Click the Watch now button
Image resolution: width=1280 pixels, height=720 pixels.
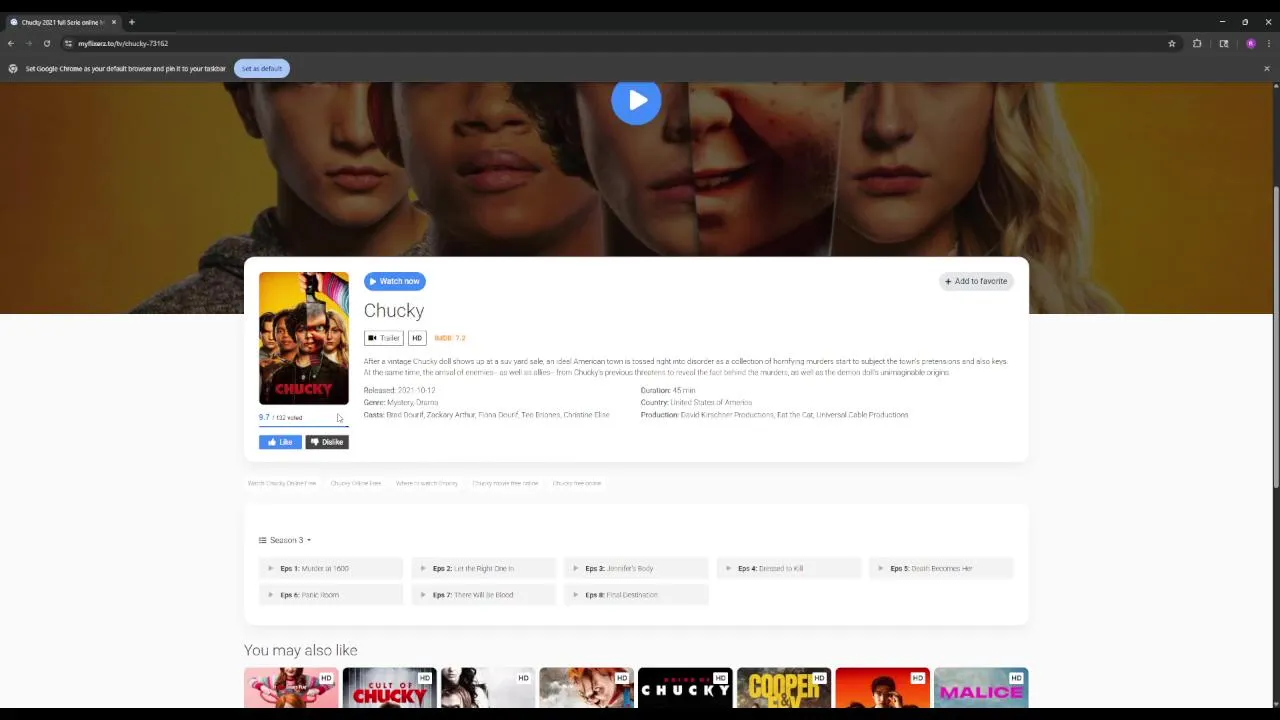tap(395, 281)
